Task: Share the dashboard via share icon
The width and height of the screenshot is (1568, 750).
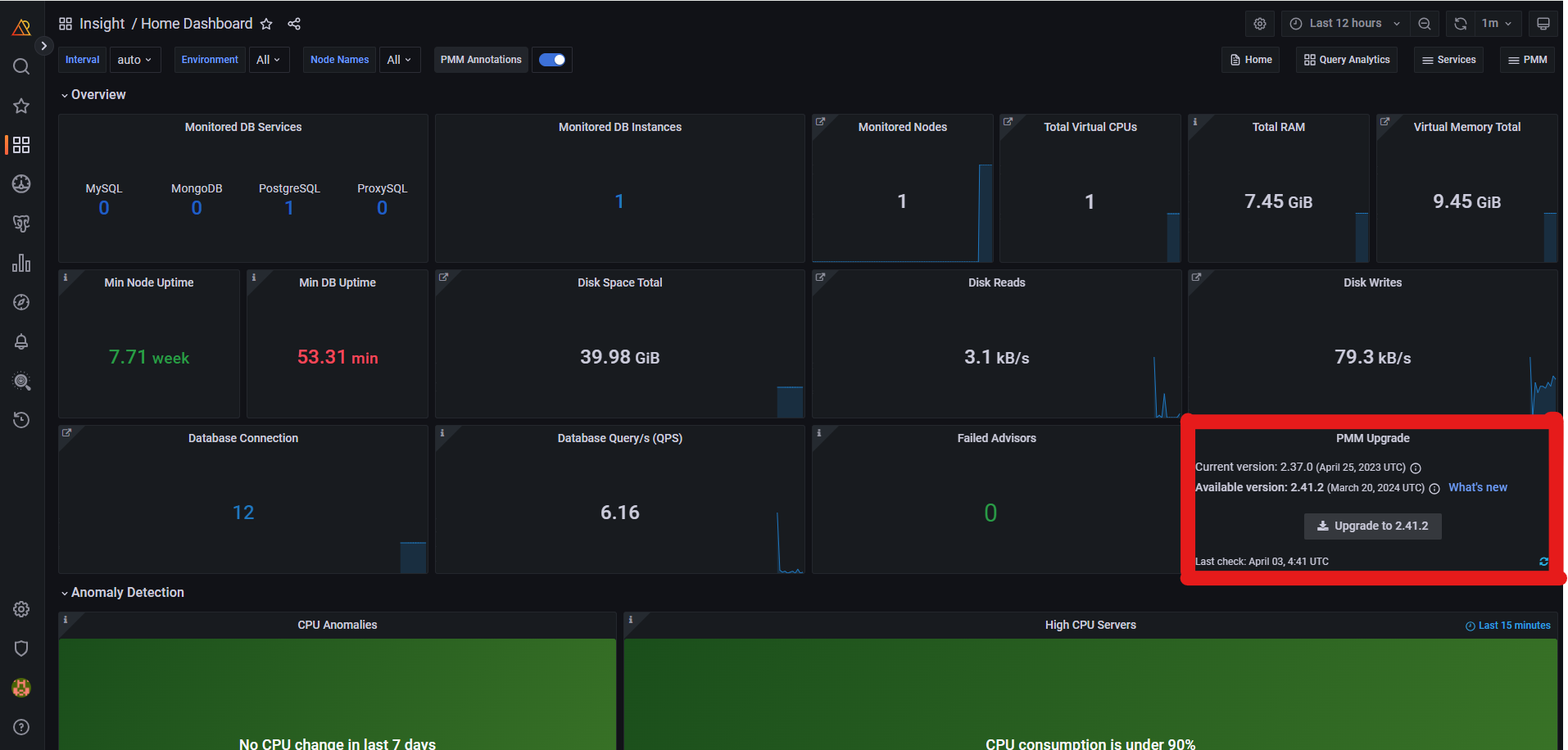Action: [x=294, y=24]
